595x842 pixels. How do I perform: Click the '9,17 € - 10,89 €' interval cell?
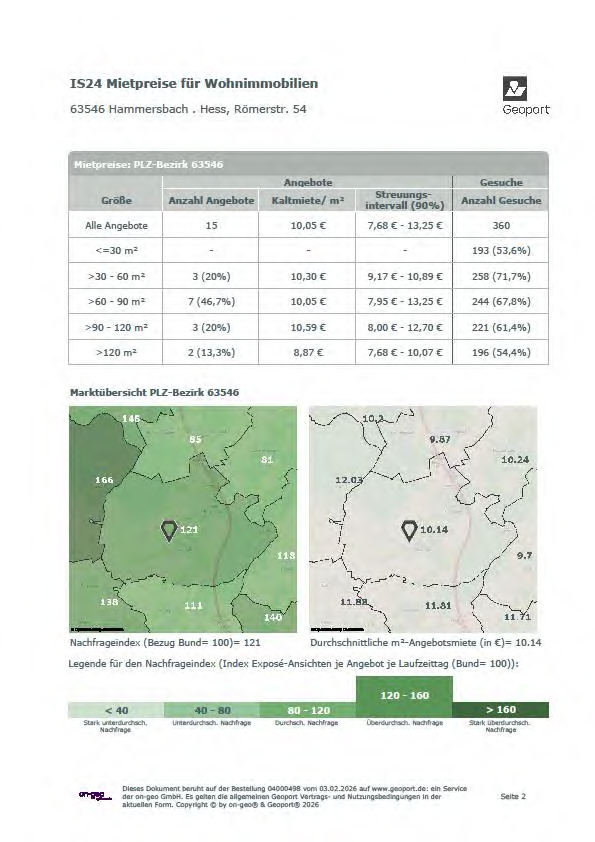404,277
